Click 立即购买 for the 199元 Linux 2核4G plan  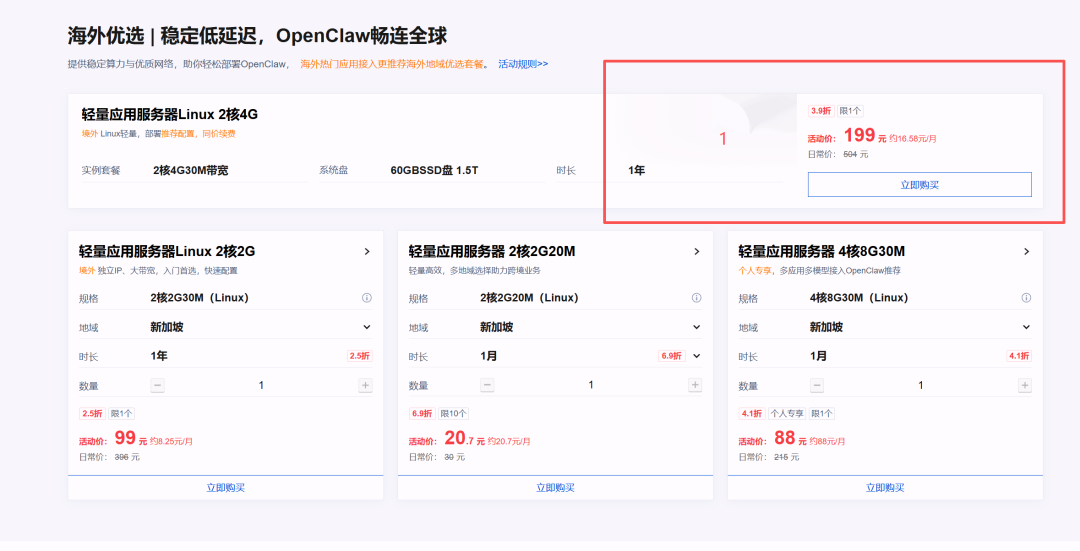919,185
